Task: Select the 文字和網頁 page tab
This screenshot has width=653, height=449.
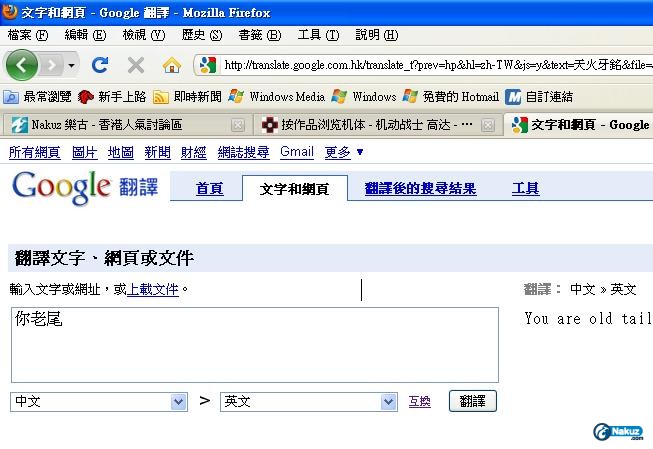Action: coord(294,189)
